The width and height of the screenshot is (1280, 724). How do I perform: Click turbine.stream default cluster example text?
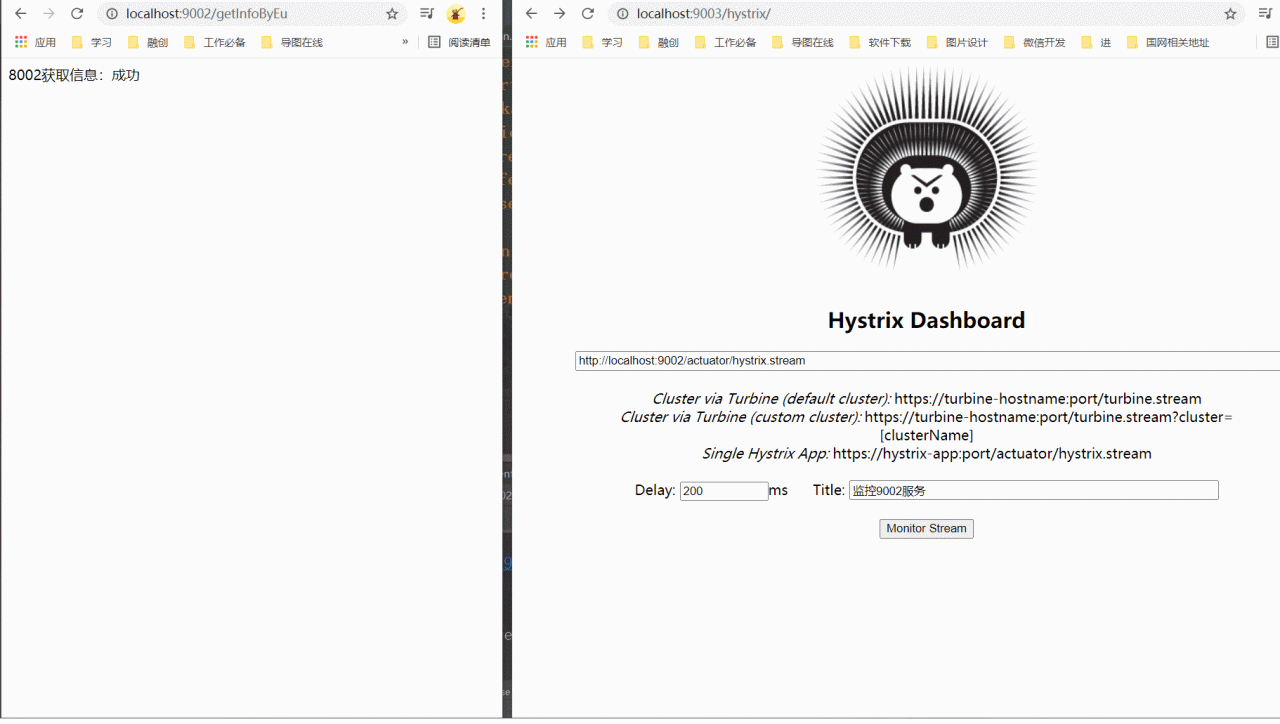coord(1048,399)
